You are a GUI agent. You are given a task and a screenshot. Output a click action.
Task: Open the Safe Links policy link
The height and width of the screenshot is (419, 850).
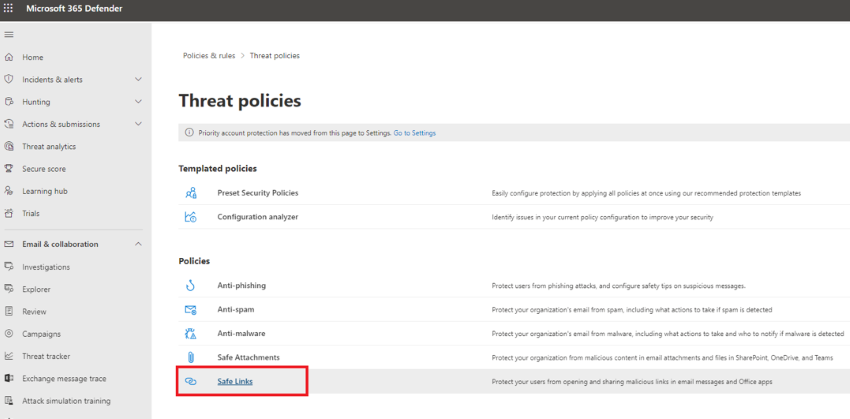[234, 382]
